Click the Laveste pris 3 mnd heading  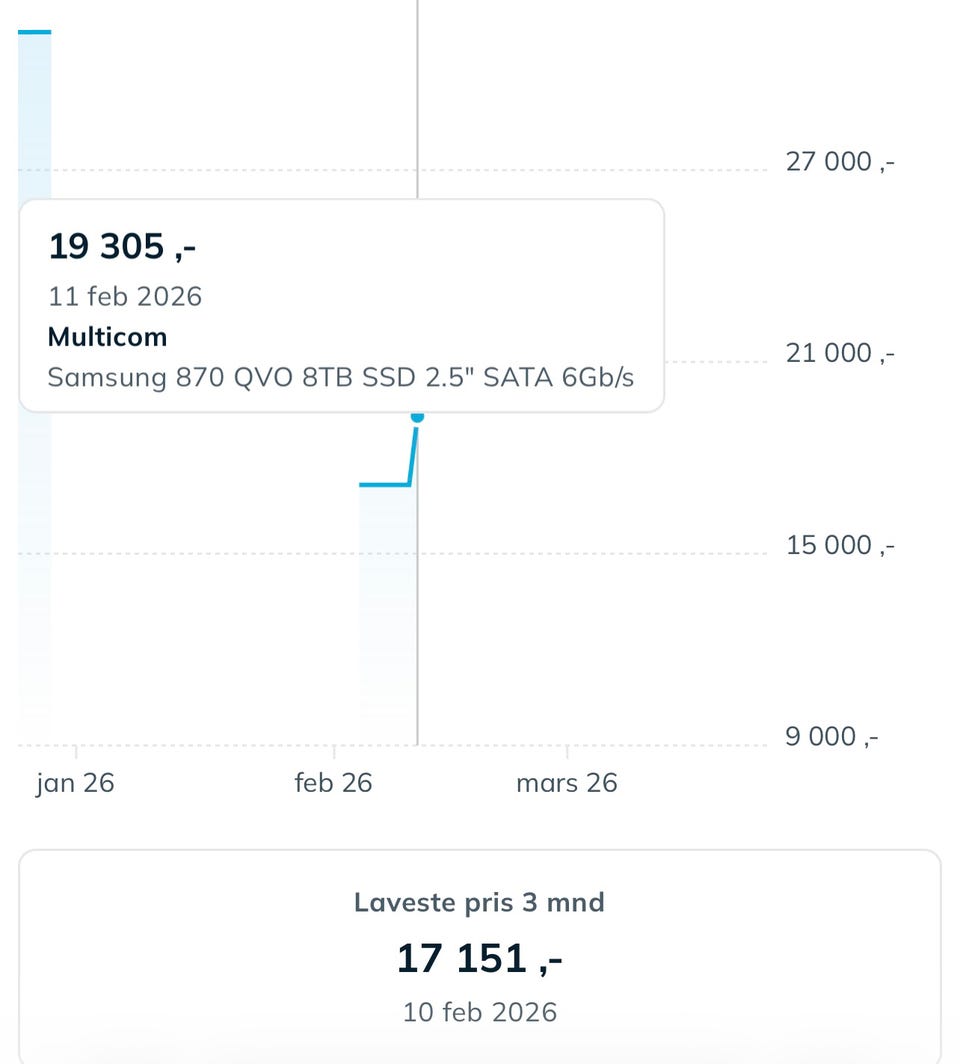(479, 902)
